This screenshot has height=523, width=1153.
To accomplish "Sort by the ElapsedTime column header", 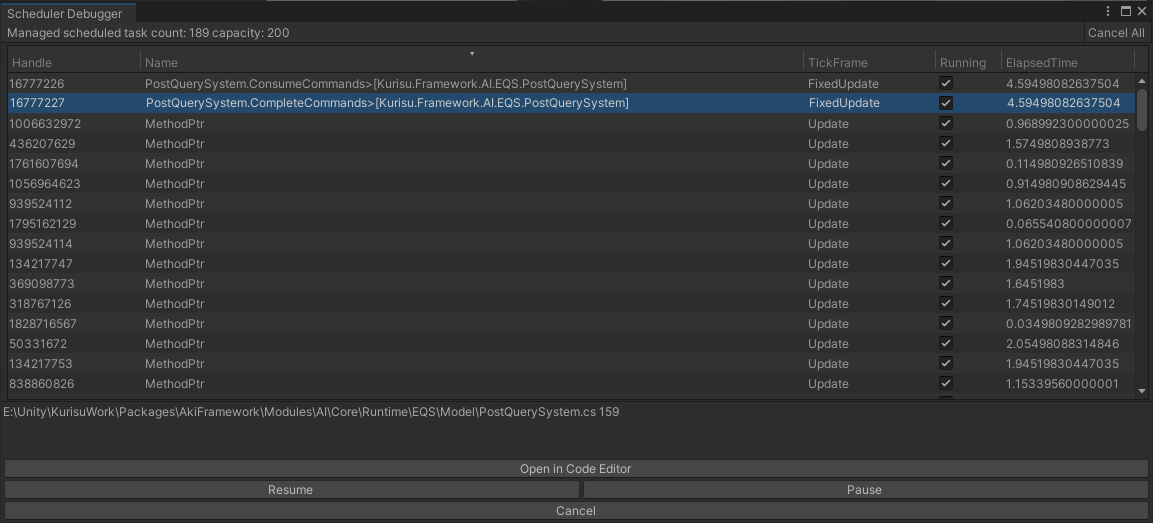I will pyautogui.click(x=1068, y=63).
